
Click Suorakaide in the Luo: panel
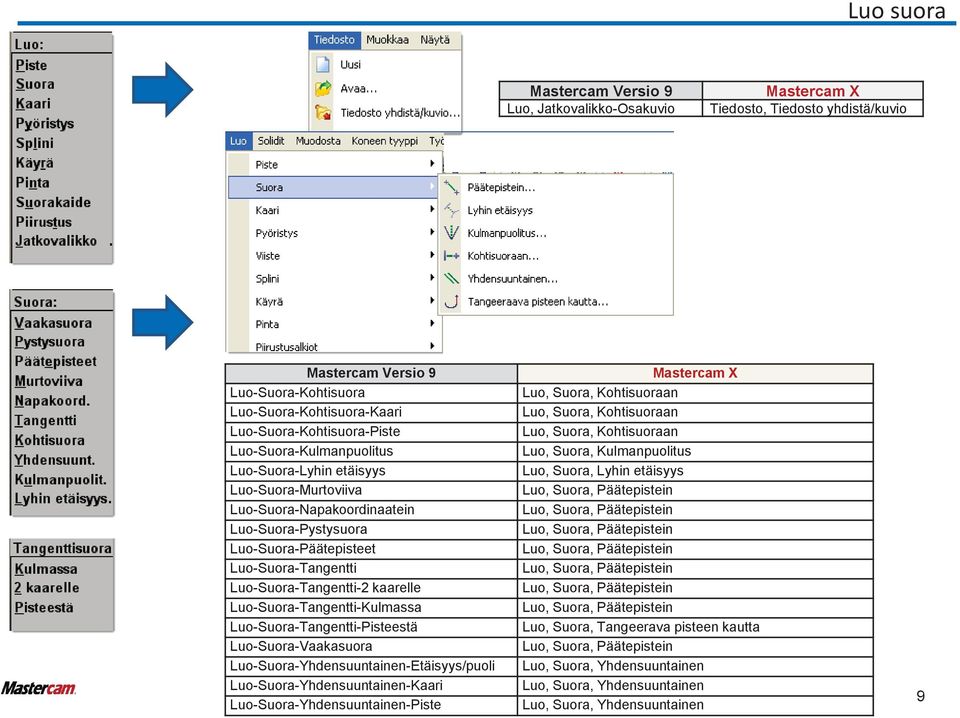tap(53, 202)
